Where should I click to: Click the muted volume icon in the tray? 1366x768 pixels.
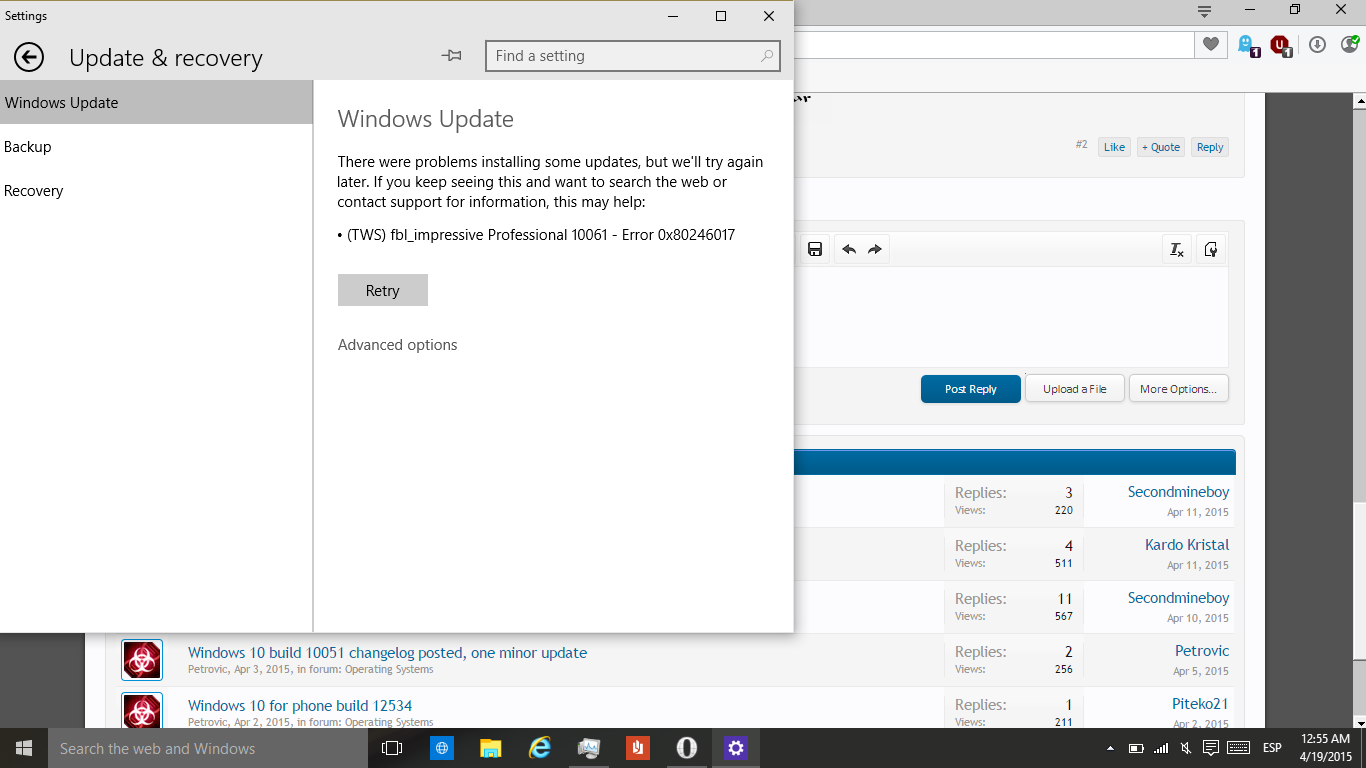pos(1186,748)
